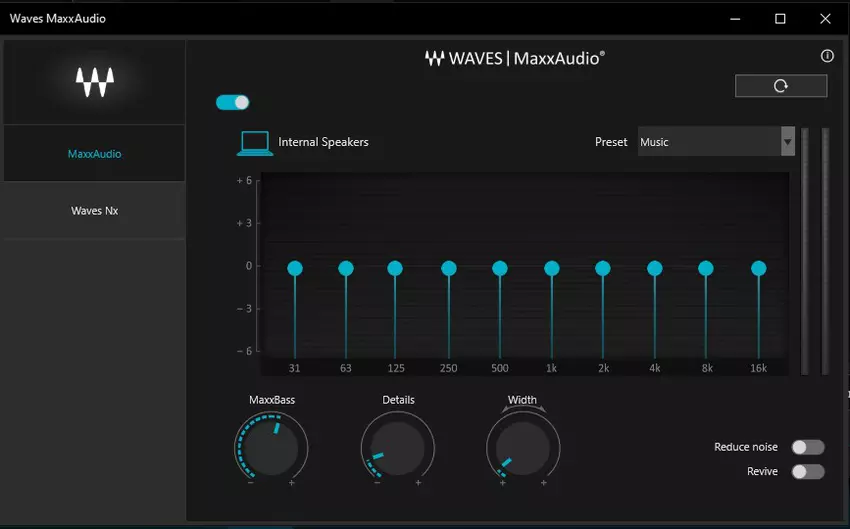Maximize the Waves MaxxAudio window
Viewport: 850px width, 529px height.
point(780,18)
